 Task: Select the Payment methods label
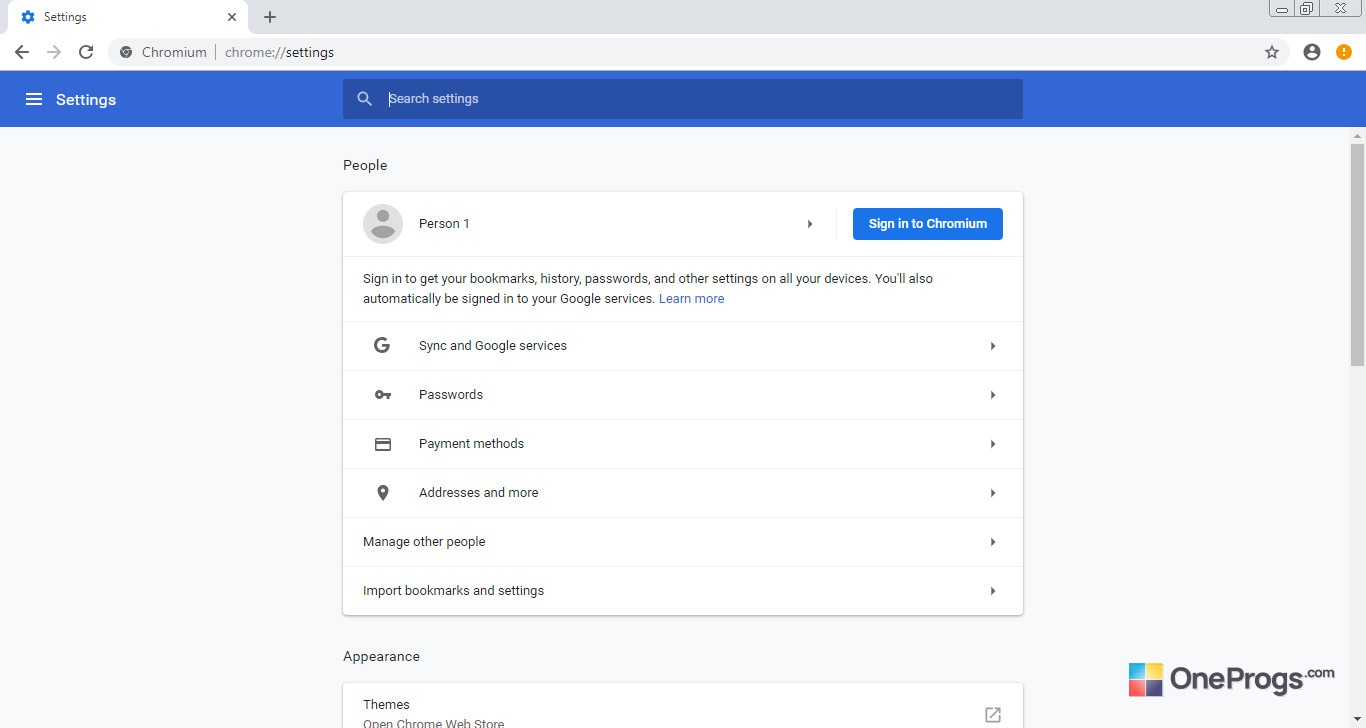(x=471, y=444)
